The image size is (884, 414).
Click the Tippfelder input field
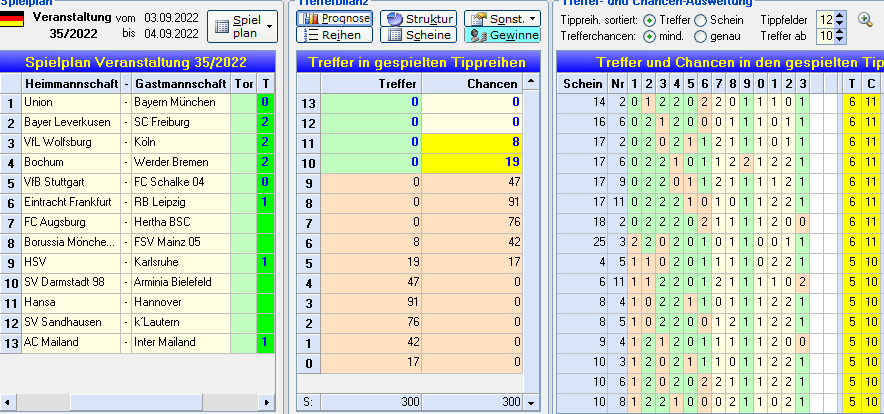(826, 20)
